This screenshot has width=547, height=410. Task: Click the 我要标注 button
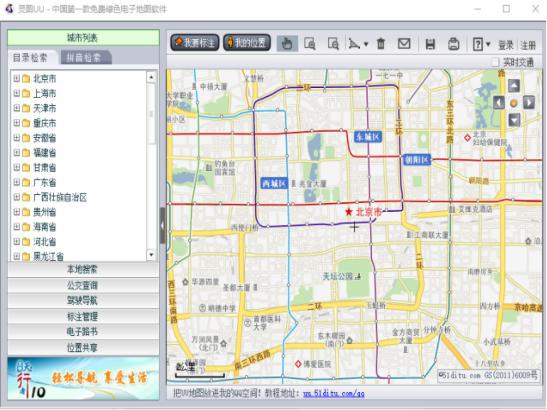pyautogui.click(x=195, y=43)
